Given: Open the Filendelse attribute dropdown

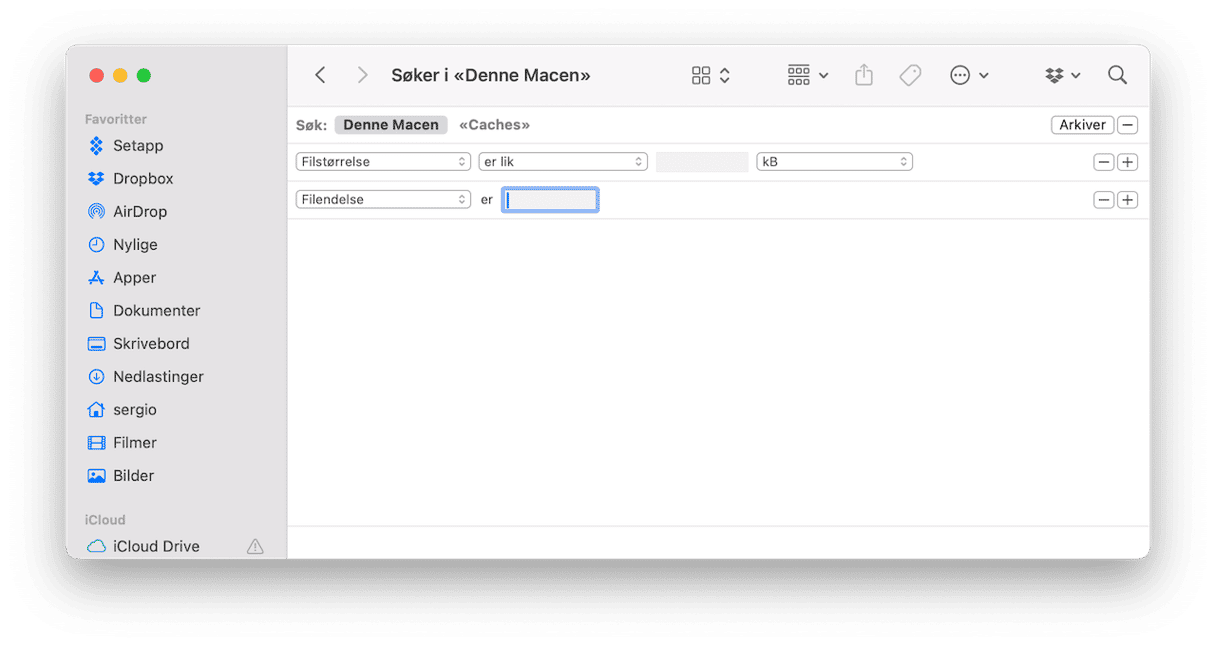Looking at the screenshot, I should [383, 200].
